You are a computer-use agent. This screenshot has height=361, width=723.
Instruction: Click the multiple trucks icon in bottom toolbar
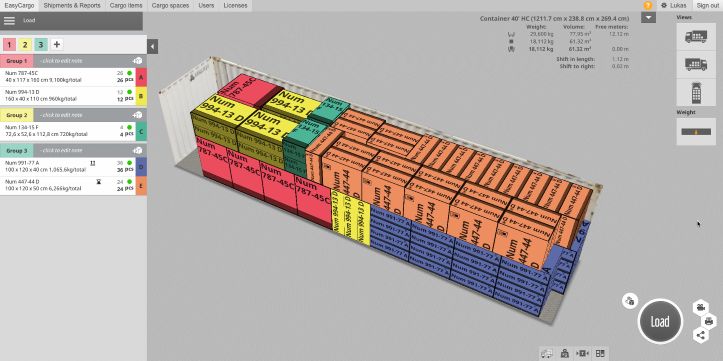click(x=546, y=354)
